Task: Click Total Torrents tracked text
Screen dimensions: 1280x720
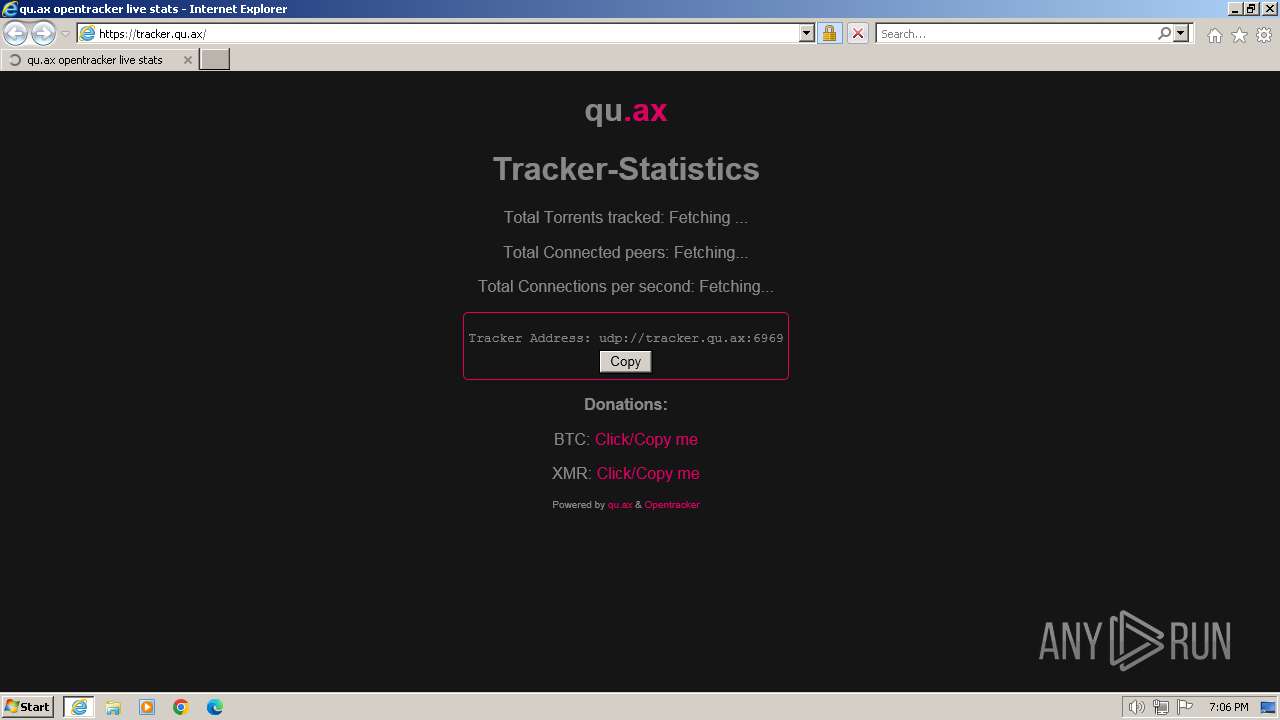Action: click(x=626, y=217)
